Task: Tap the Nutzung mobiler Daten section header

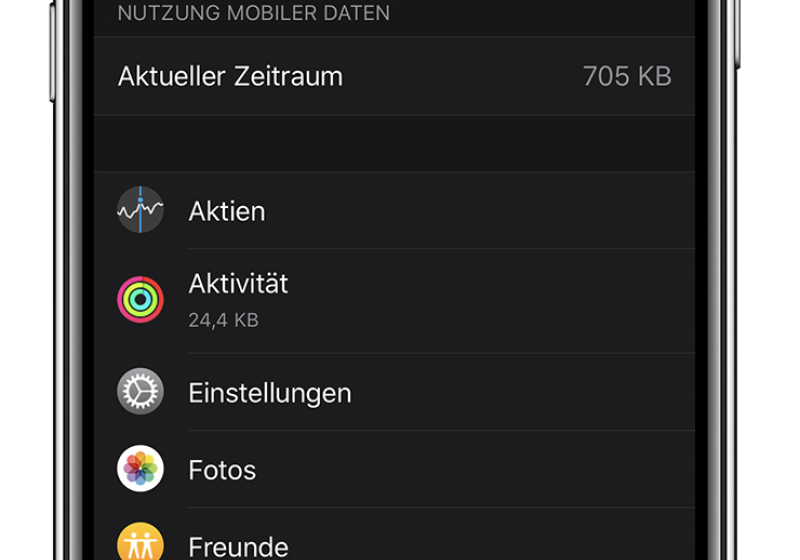Action: [254, 14]
